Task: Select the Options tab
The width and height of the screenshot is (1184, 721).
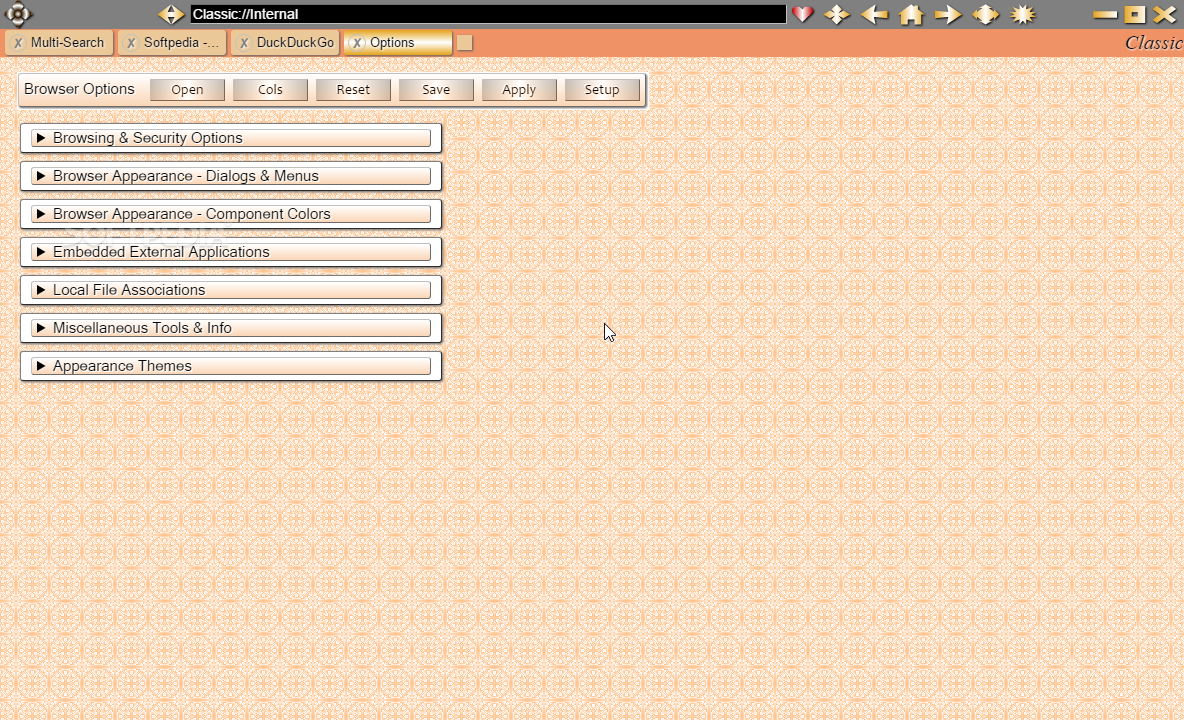Action: 398,43
